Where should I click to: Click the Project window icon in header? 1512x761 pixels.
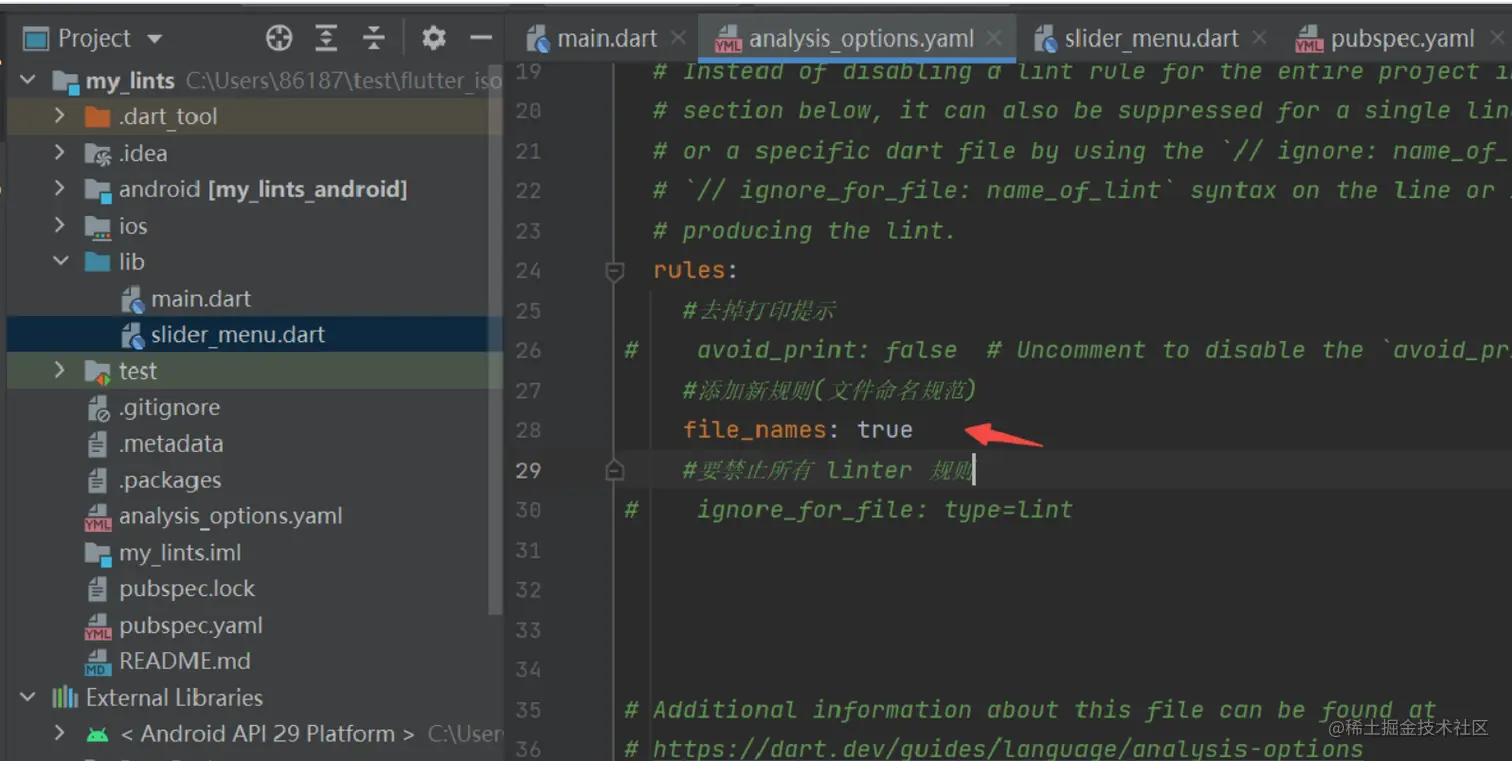(36, 39)
